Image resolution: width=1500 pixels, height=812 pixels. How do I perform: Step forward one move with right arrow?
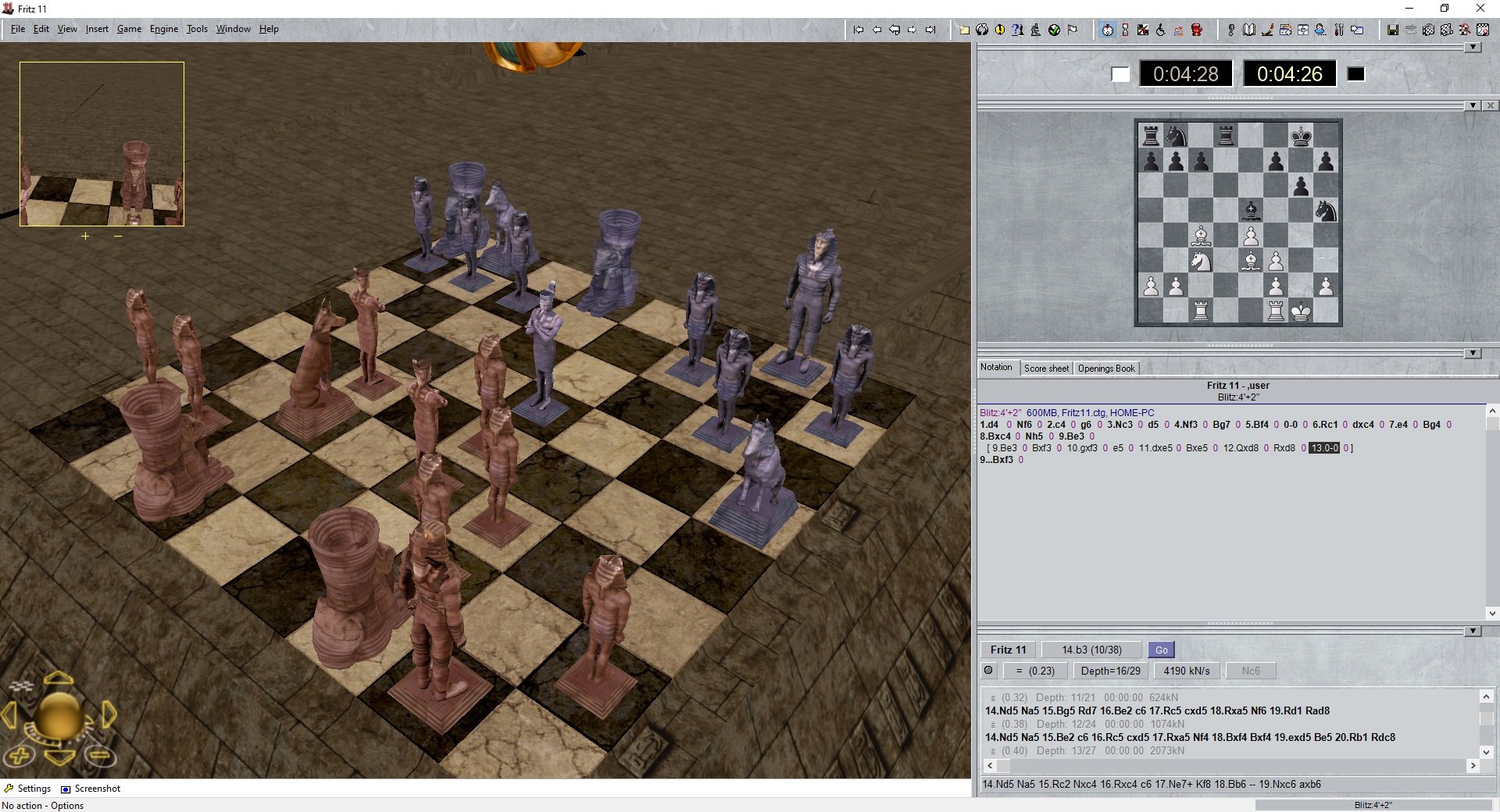(912, 30)
